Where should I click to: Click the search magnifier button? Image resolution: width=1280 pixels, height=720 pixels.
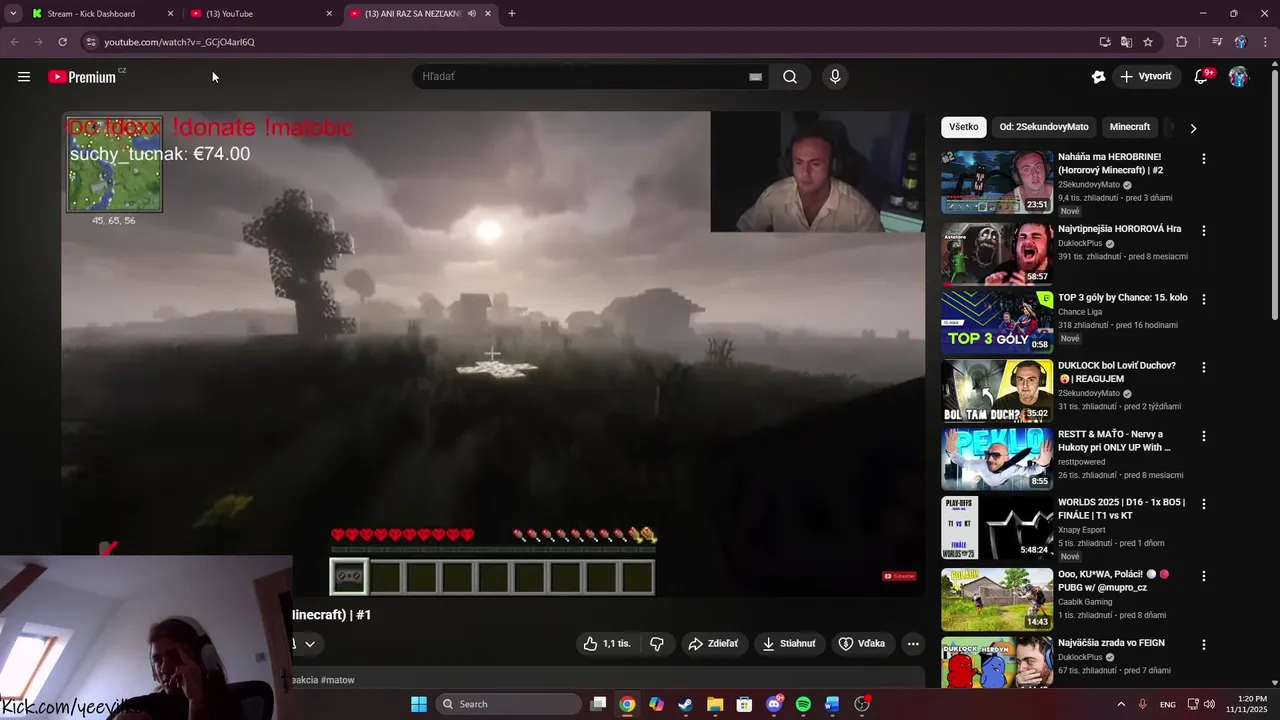click(x=790, y=77)
